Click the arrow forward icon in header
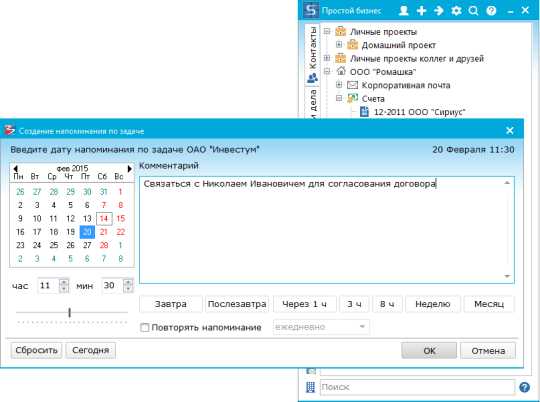The width and height of the screenshot is (540, 402). (x=439, y=11)
